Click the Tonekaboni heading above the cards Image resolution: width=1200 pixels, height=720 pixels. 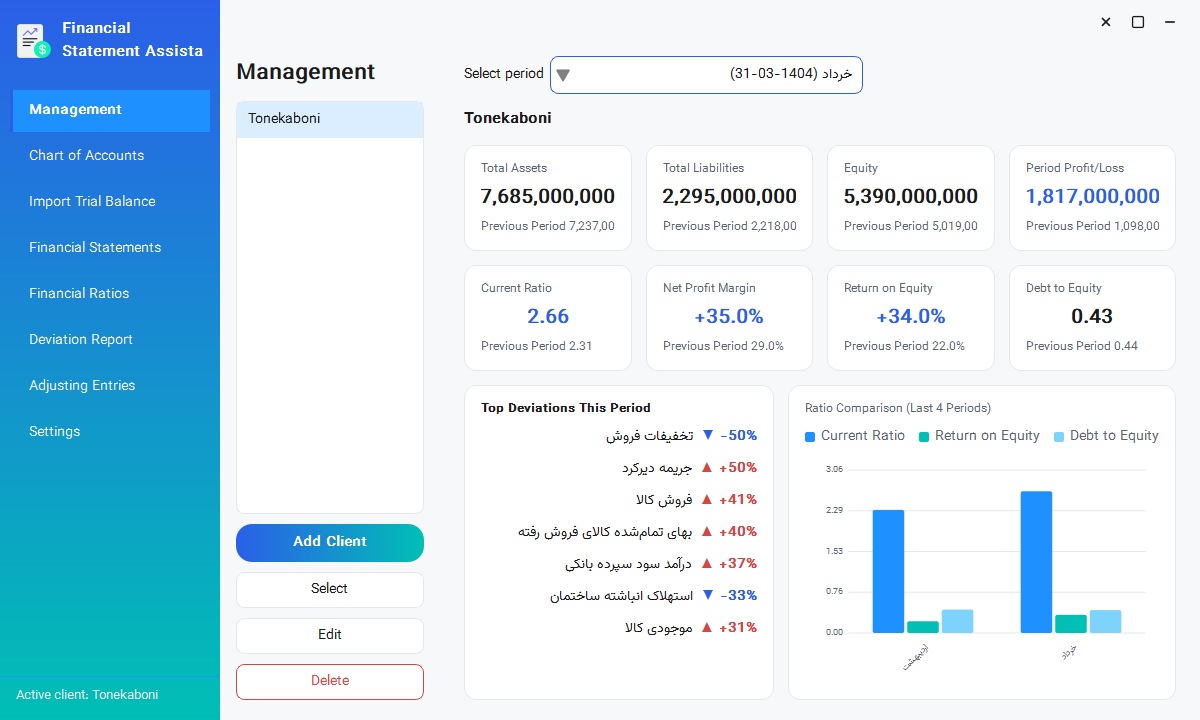(508, 118)
